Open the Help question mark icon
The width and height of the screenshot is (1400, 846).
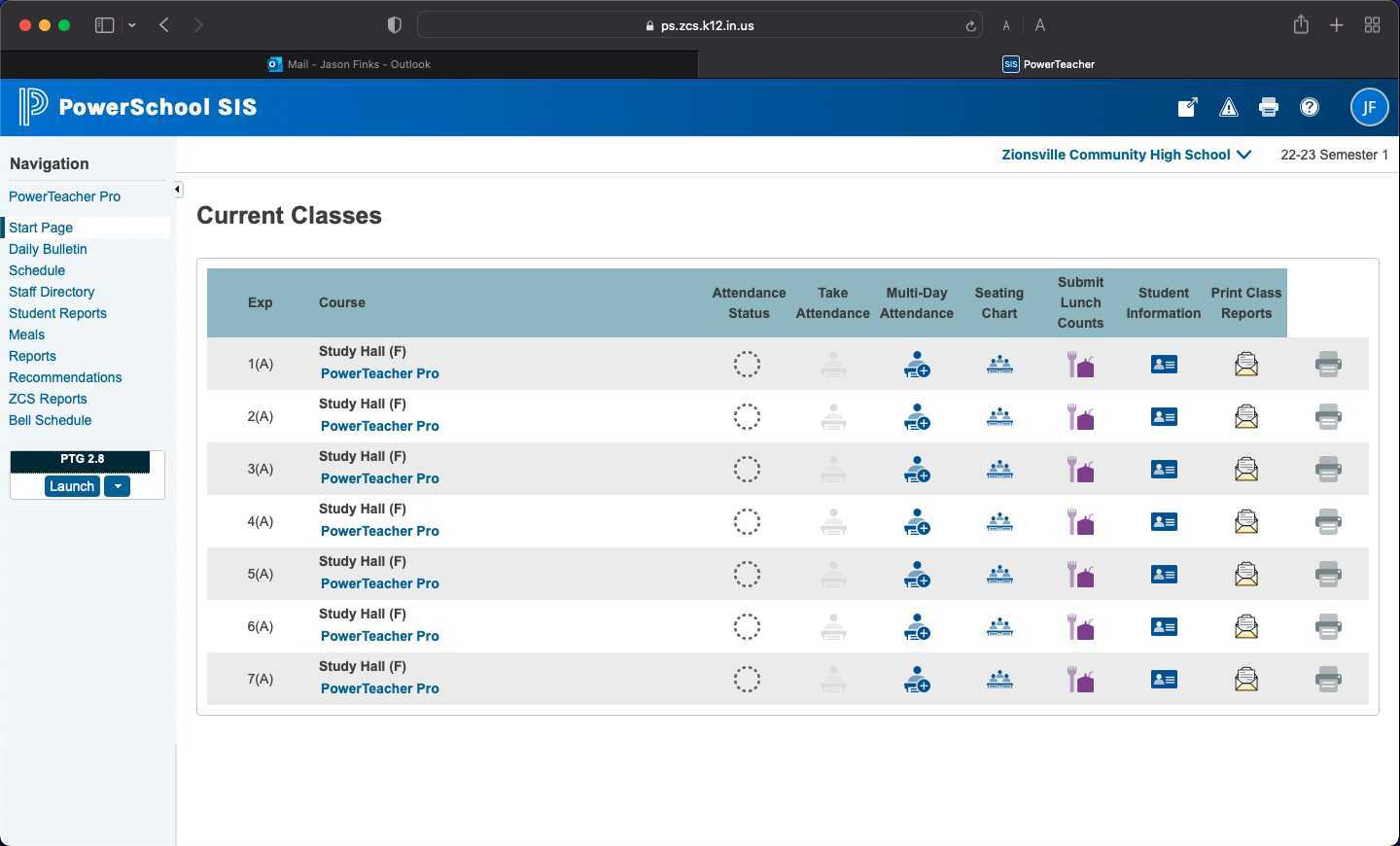point(1310,107)
